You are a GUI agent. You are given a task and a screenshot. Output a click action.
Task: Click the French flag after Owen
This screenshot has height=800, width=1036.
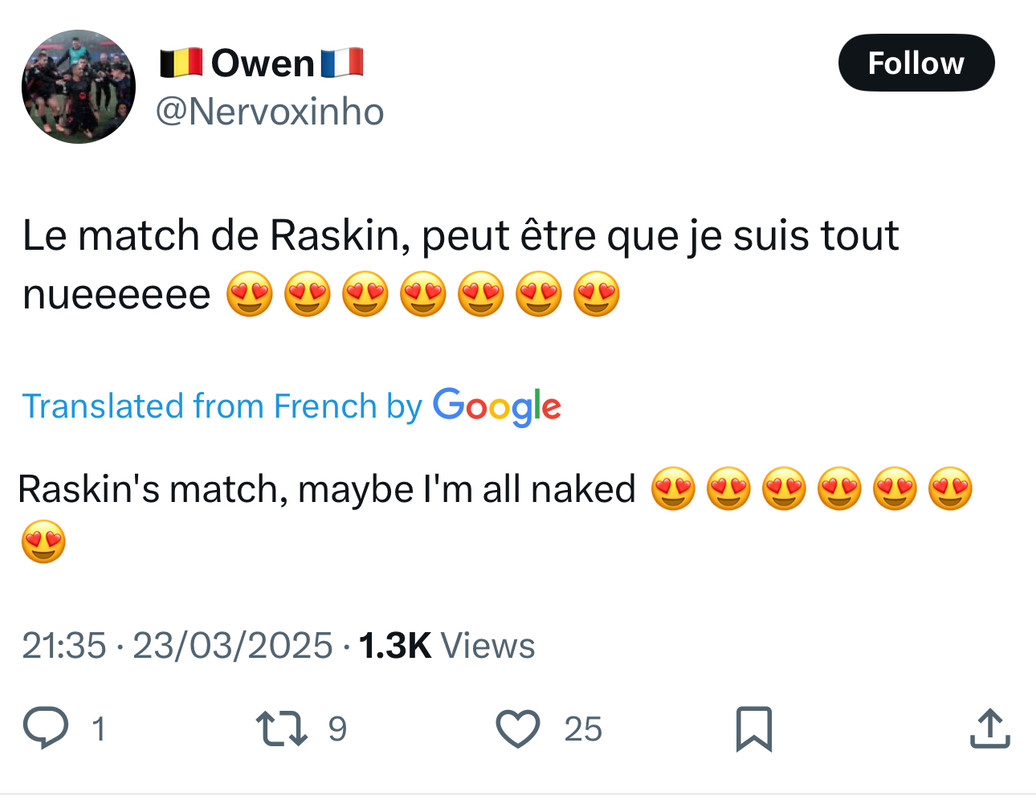(x=342, y=63)
